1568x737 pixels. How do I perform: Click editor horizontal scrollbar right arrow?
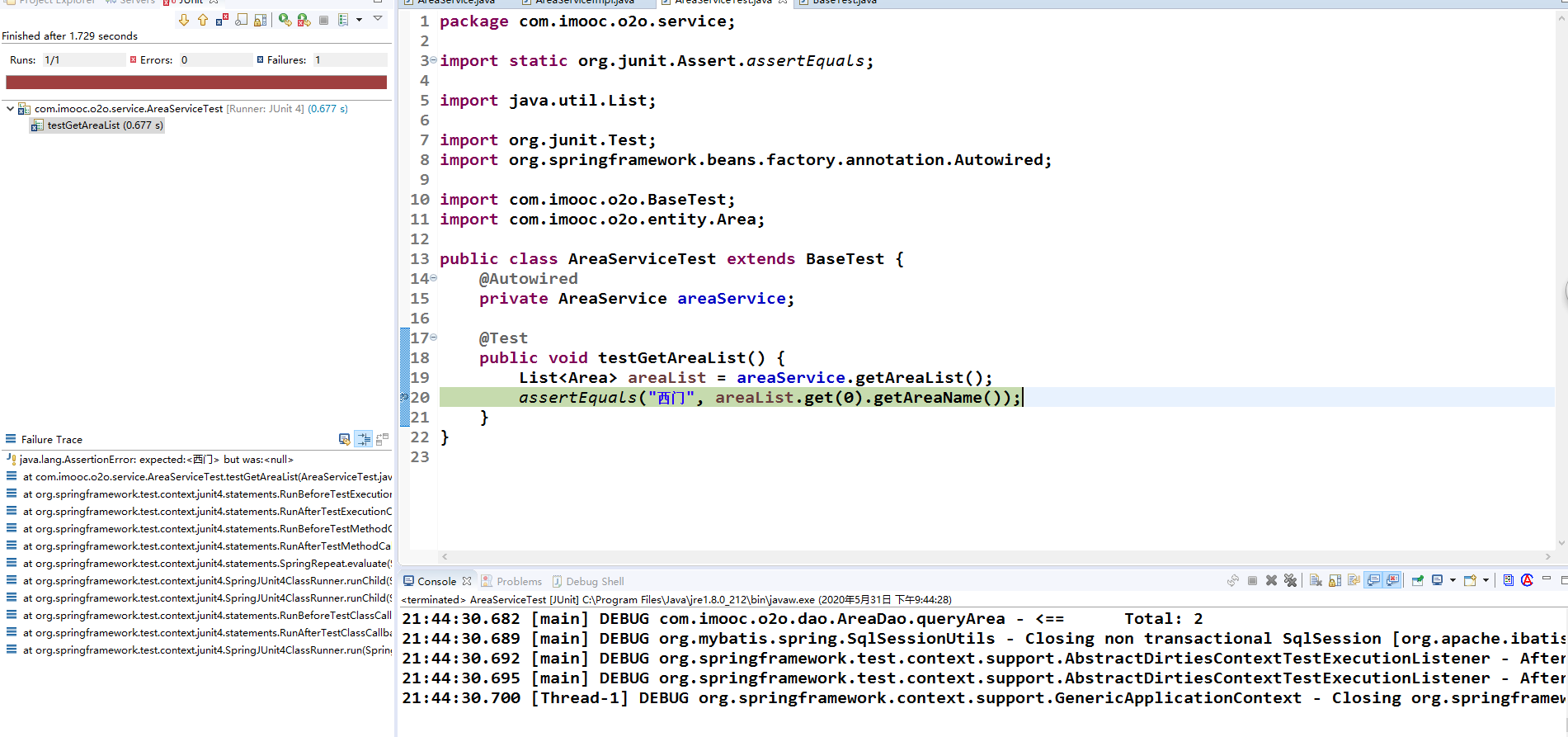pos(1547,557)
